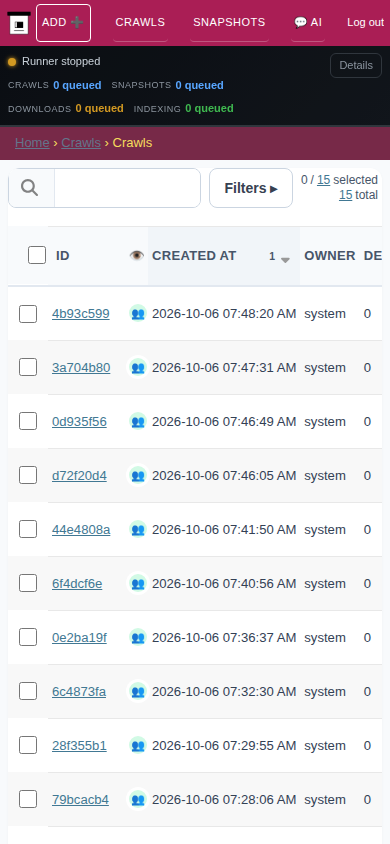The height and width of the screenshot is (844, 390).
Task: Click owner system in row 6c4873fa
Action: click(x=325, y=692)
